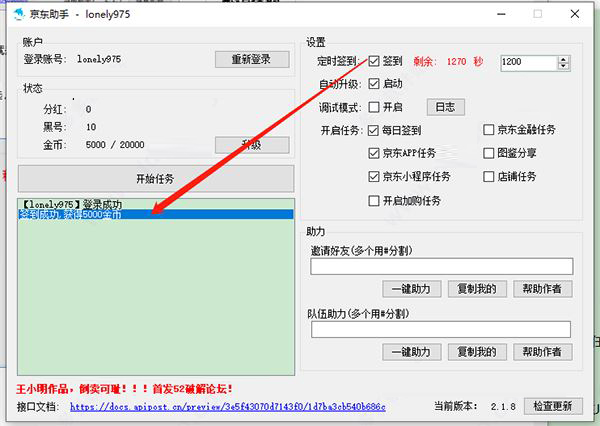
Task: Click 一键助力 under 队伍助力
Action: pos(412,352)
